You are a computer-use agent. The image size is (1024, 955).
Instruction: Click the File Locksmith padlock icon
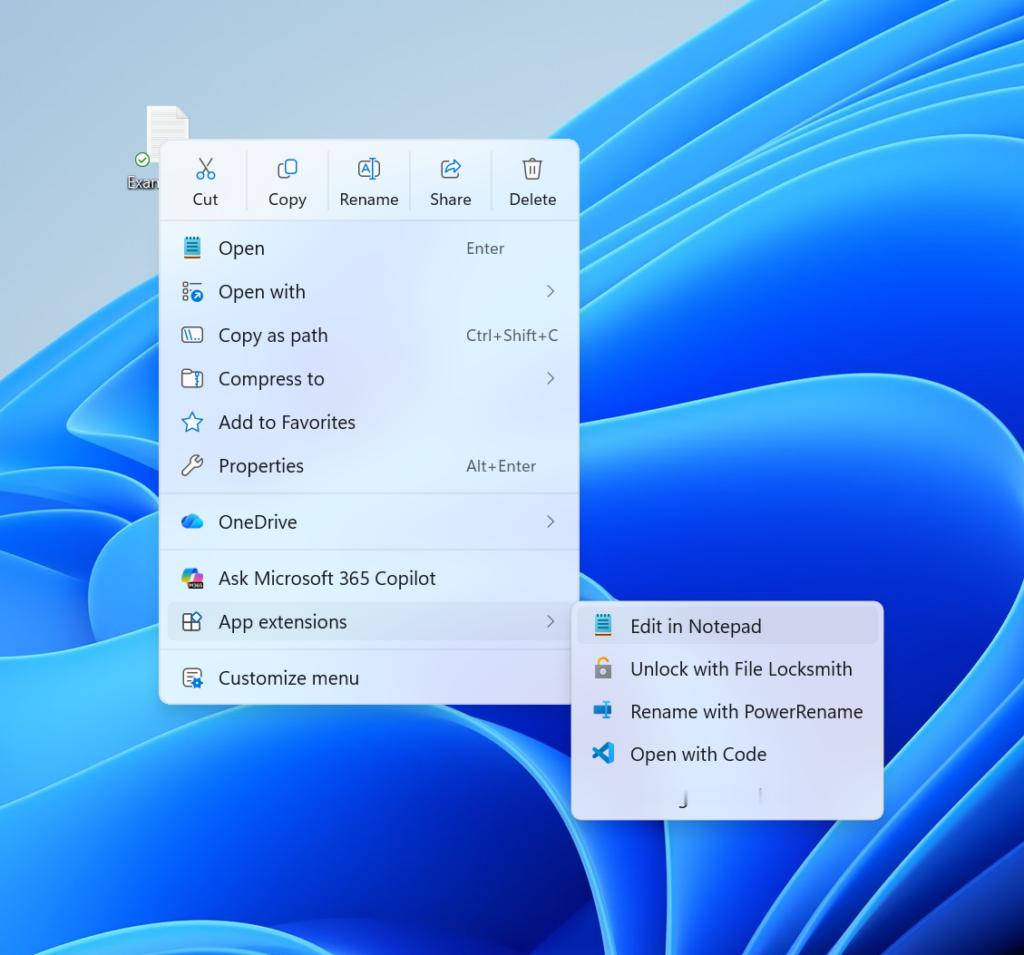point(603,668)
